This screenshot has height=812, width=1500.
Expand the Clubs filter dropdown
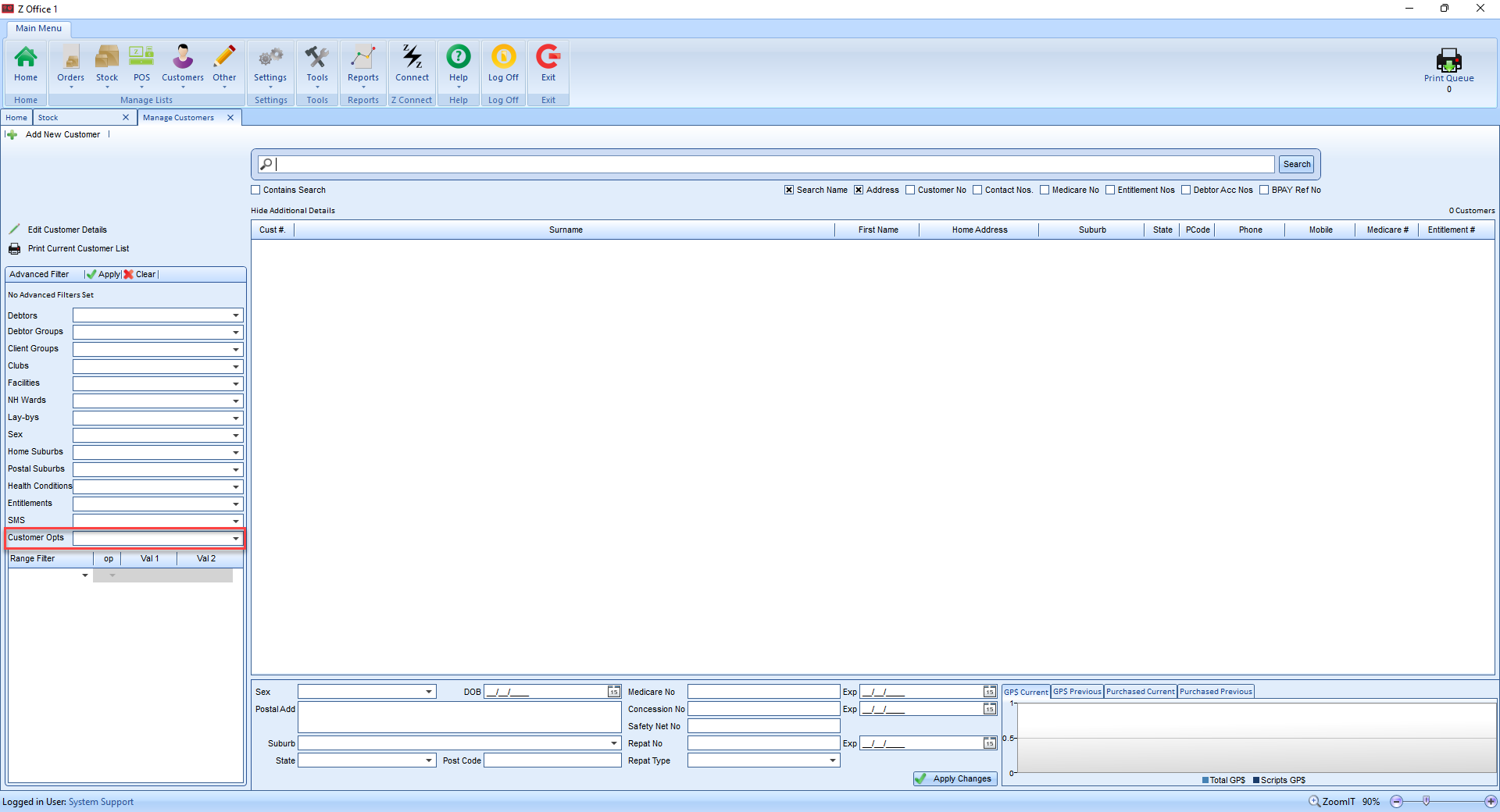coord(236,367)
